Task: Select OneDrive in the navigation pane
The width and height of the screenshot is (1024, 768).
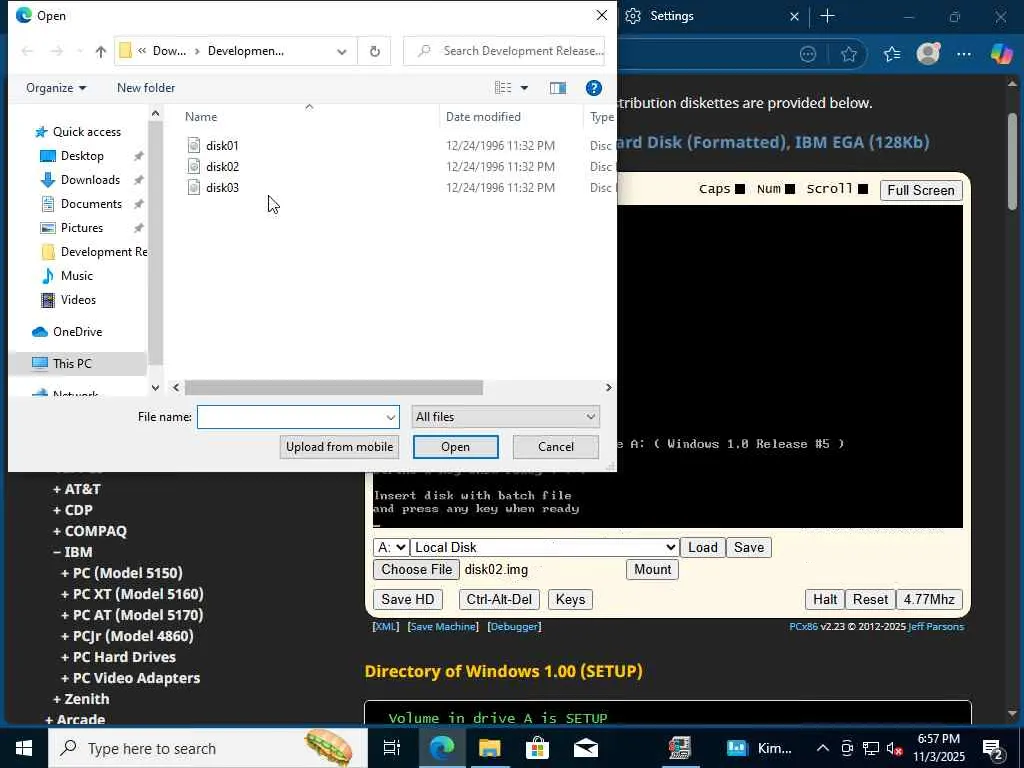Action: click(x=77, y=332)
